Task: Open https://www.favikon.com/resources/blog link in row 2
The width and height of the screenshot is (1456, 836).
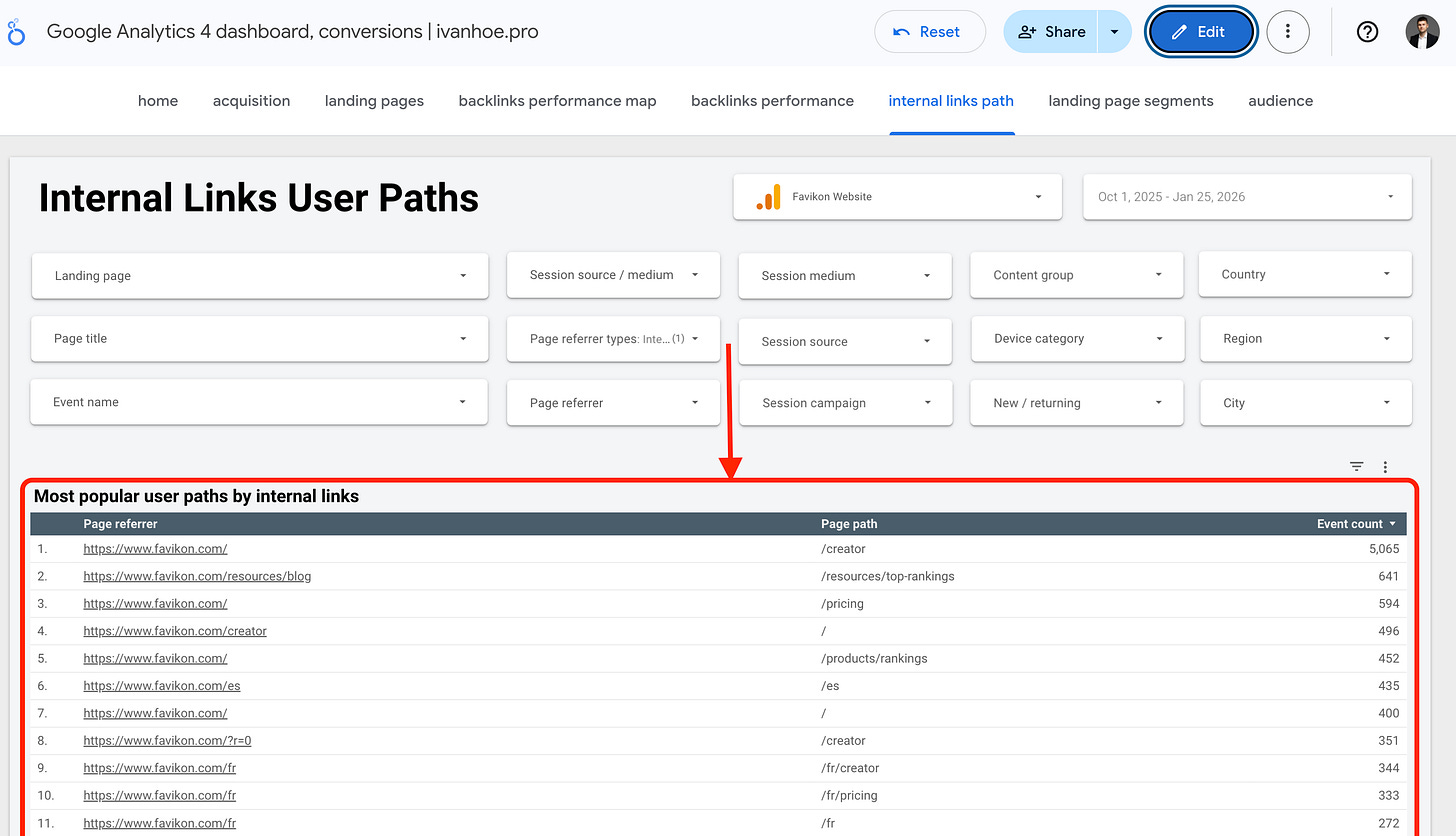Action: coord(197,576)
